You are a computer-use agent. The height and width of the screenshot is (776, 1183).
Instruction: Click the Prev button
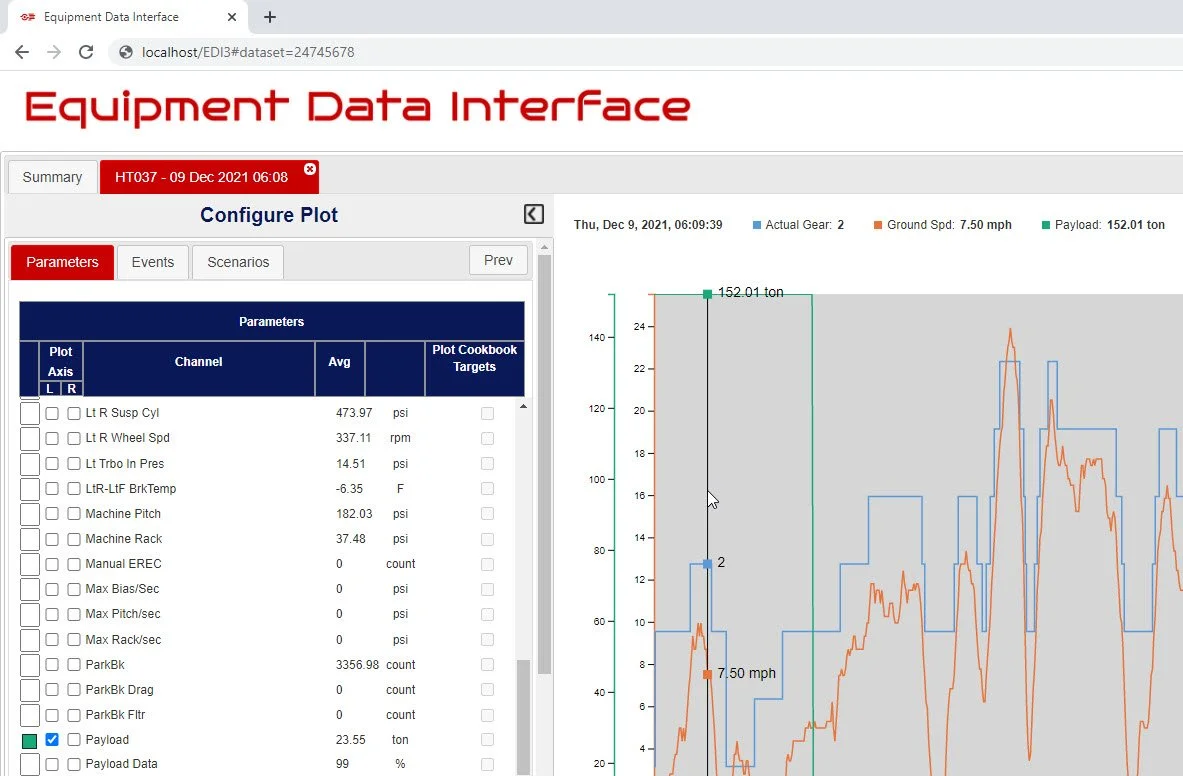pyautogui.click(x=498, y=260)
